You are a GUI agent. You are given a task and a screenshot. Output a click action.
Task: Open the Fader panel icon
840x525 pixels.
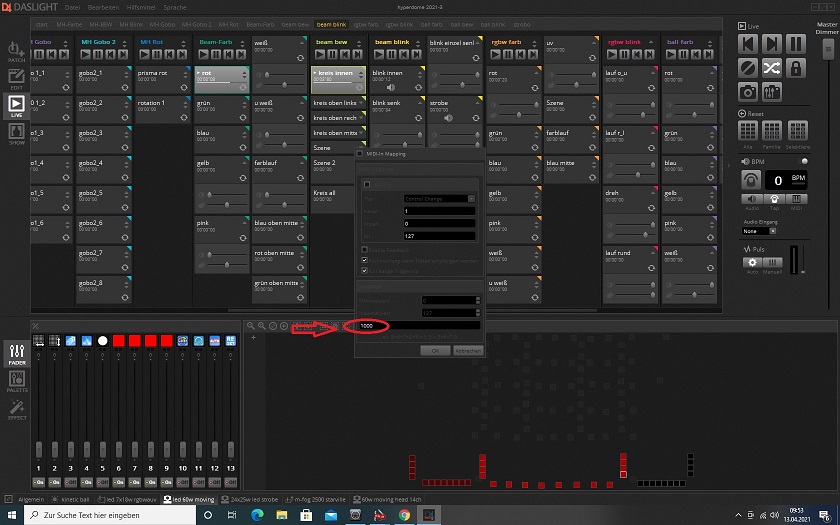17,354
